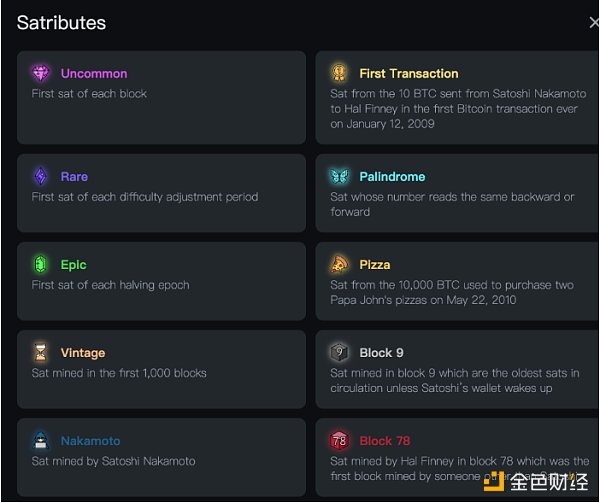Click the Block 9 cube icon
The width and height of the screenshot is (600, 503).
[x=339, y=353]
